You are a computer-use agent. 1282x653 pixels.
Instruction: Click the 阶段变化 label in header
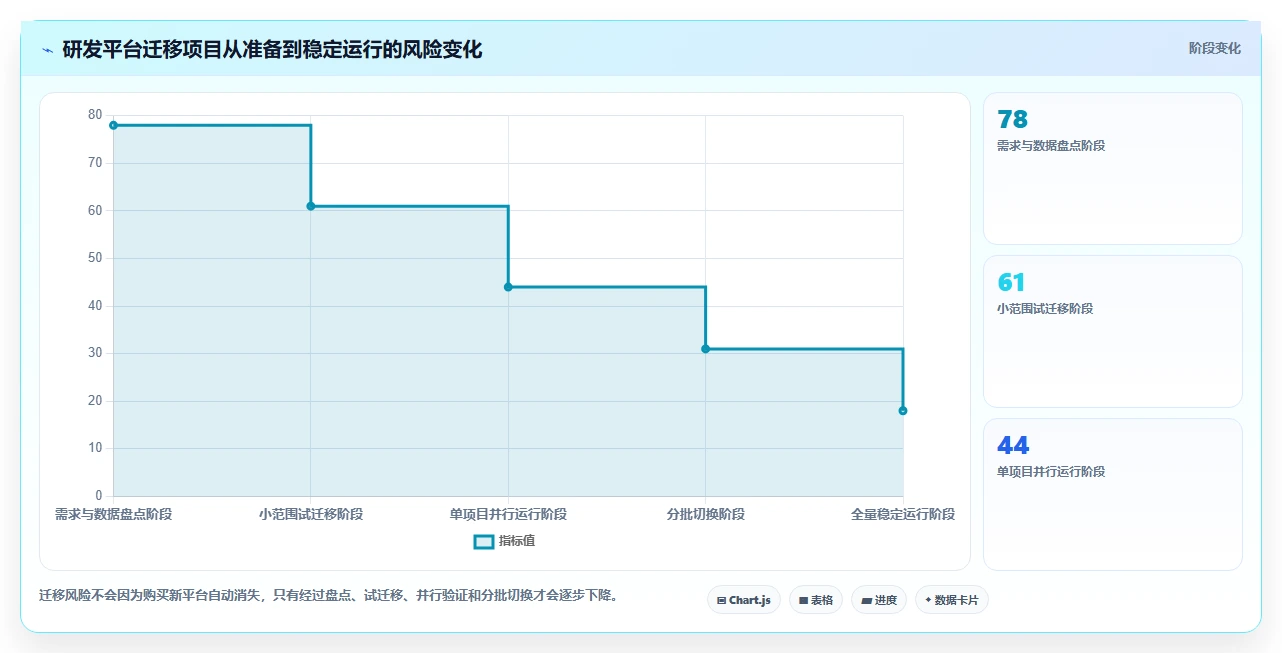(x=1214, y=48)
